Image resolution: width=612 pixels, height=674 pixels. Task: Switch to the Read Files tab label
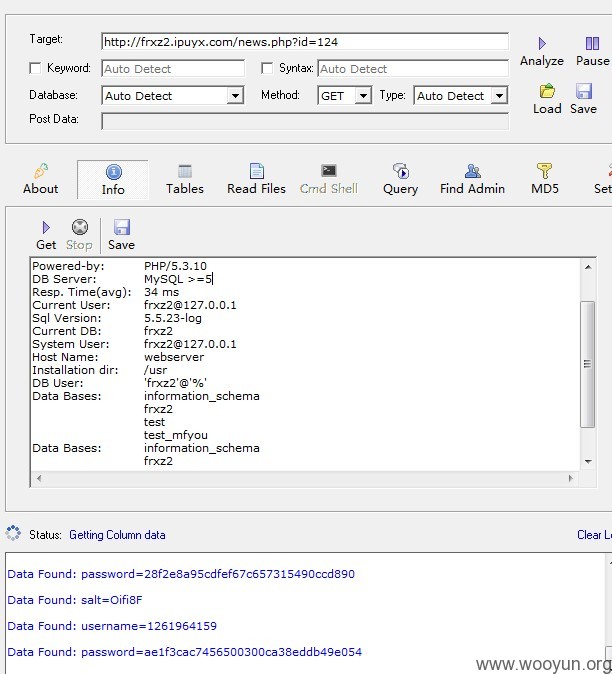tap(256, 189)
